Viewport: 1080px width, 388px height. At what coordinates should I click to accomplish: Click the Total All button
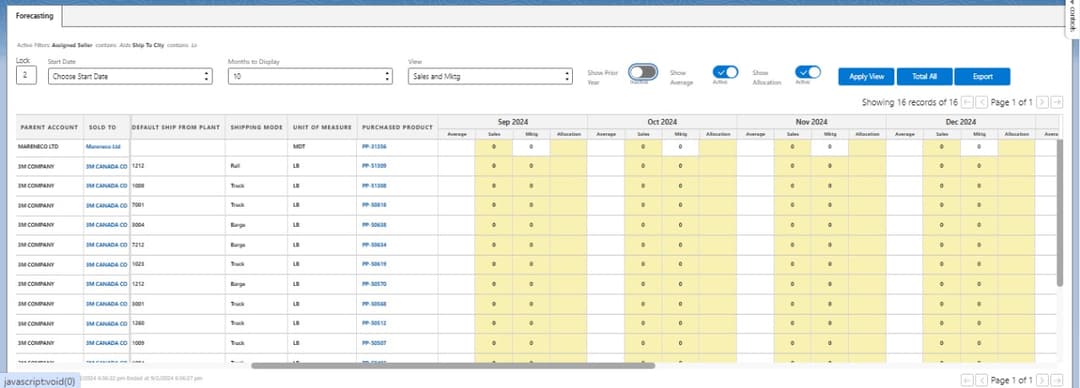pos(924,76)
